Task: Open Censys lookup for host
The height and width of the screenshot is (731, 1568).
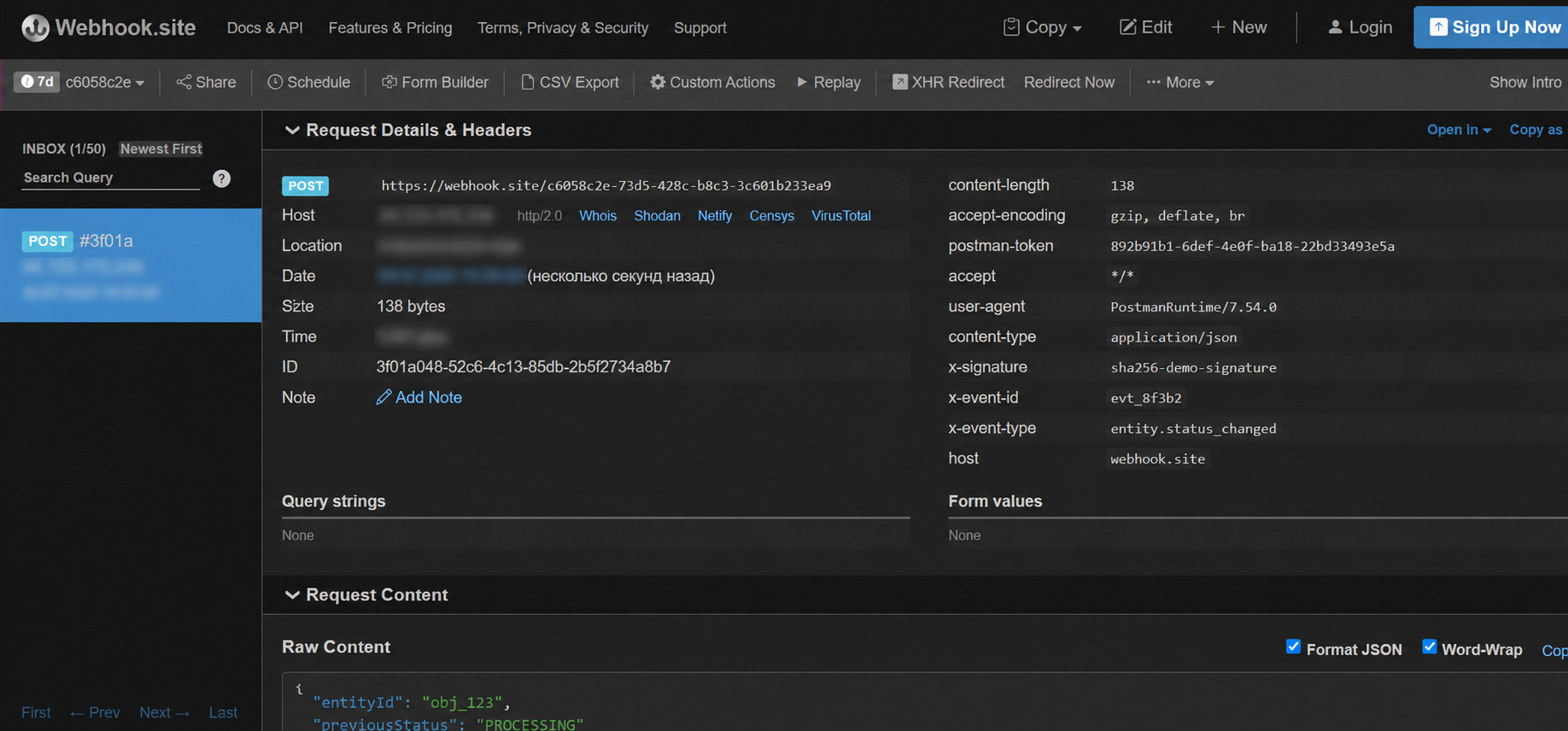Action: coord(772,216)
